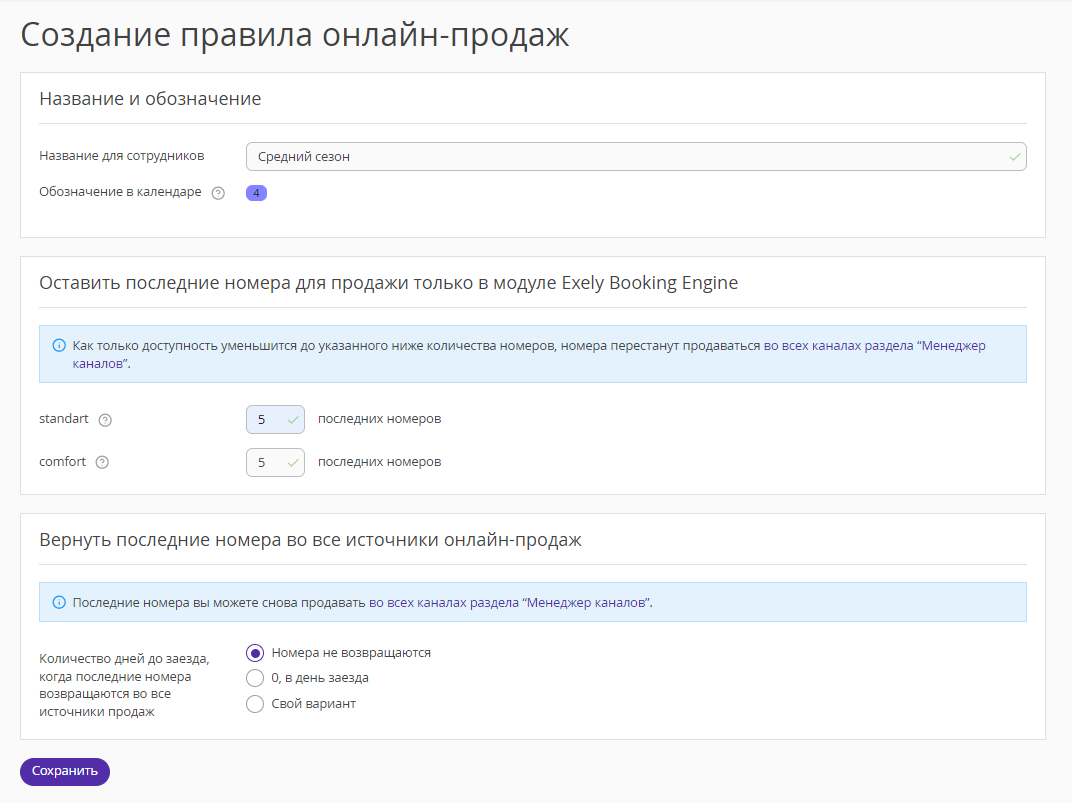Select 0, в день заезда radio option
Screen dimensions: 1072x803
point(255,678)
